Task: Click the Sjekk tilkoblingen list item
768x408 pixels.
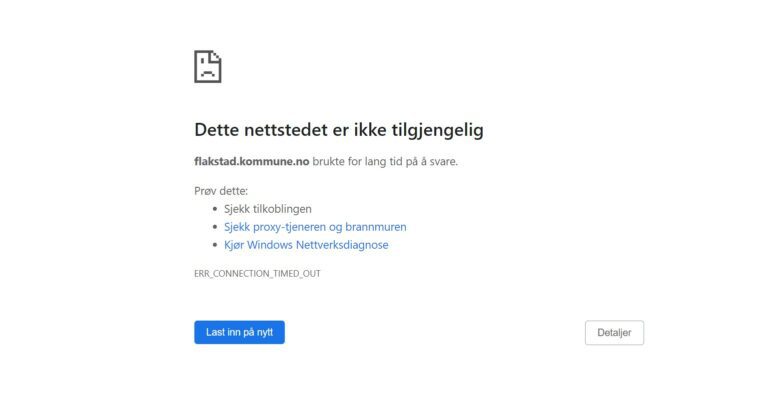Action: 268,209
